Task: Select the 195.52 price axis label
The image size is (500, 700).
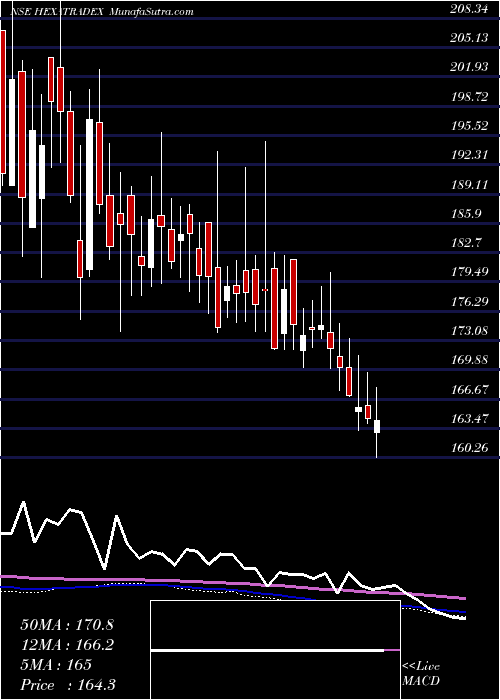Action: click(x=469, y=126)
